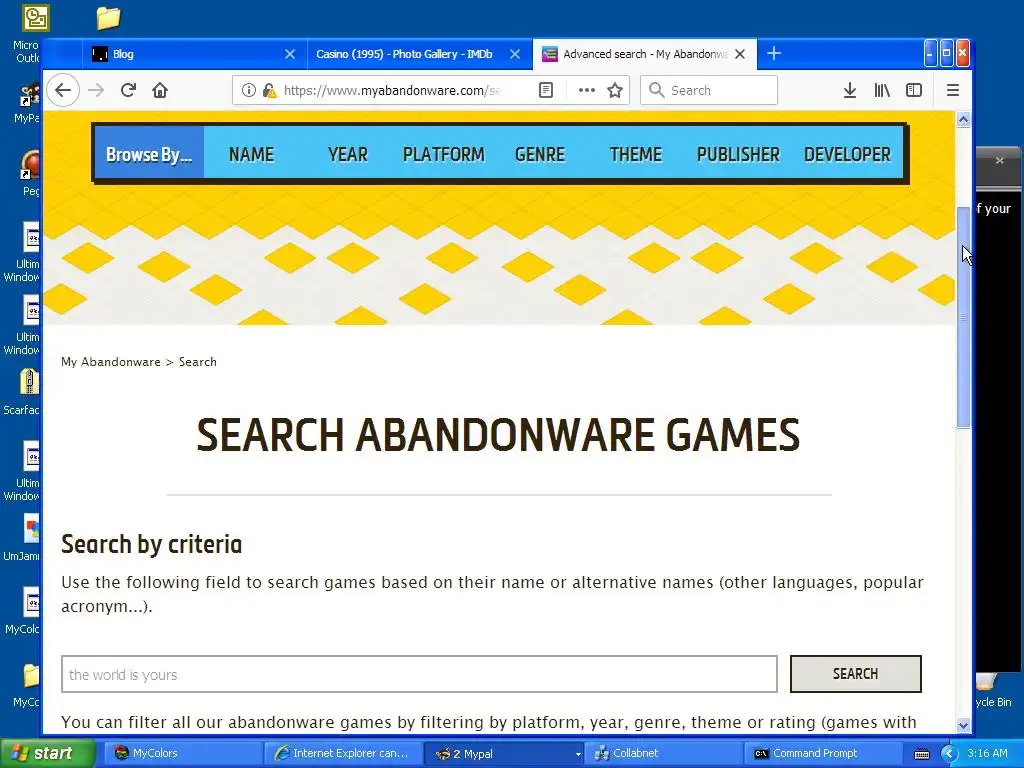Image resolution: width=1024 pixels, height=768 pixels.
Task: Click the SEARCH button
Action: [x=856, y=674]
